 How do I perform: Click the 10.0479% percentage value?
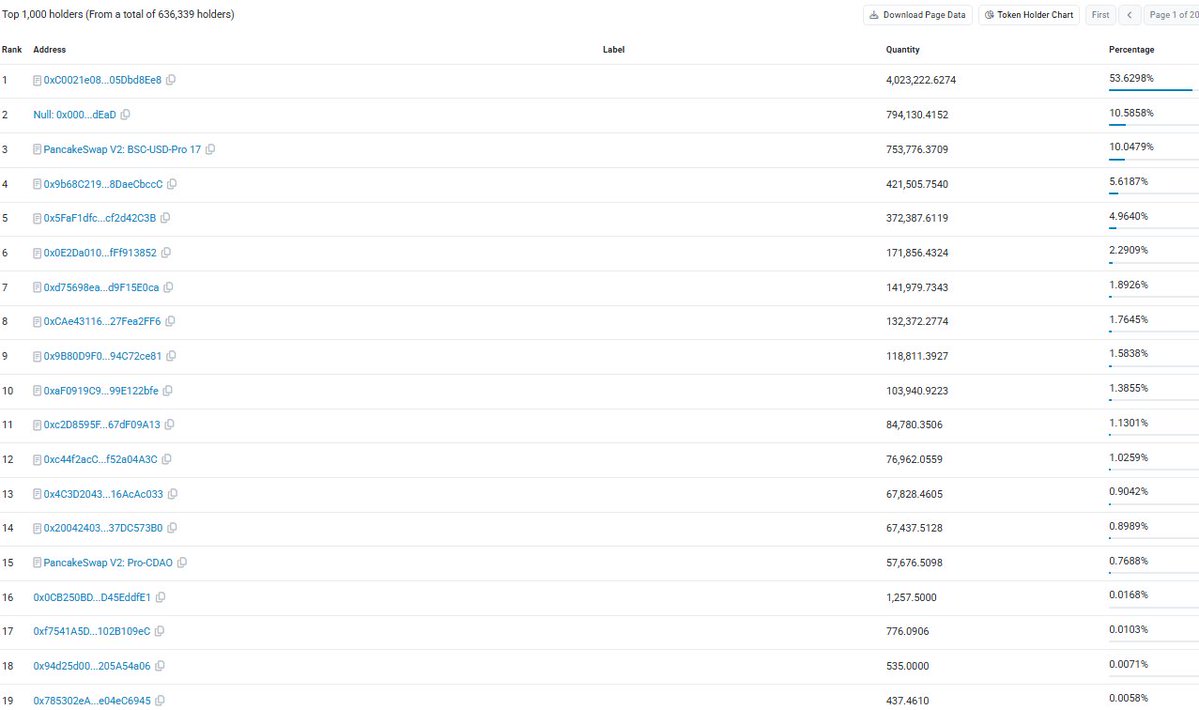[x=1131, y=147]
